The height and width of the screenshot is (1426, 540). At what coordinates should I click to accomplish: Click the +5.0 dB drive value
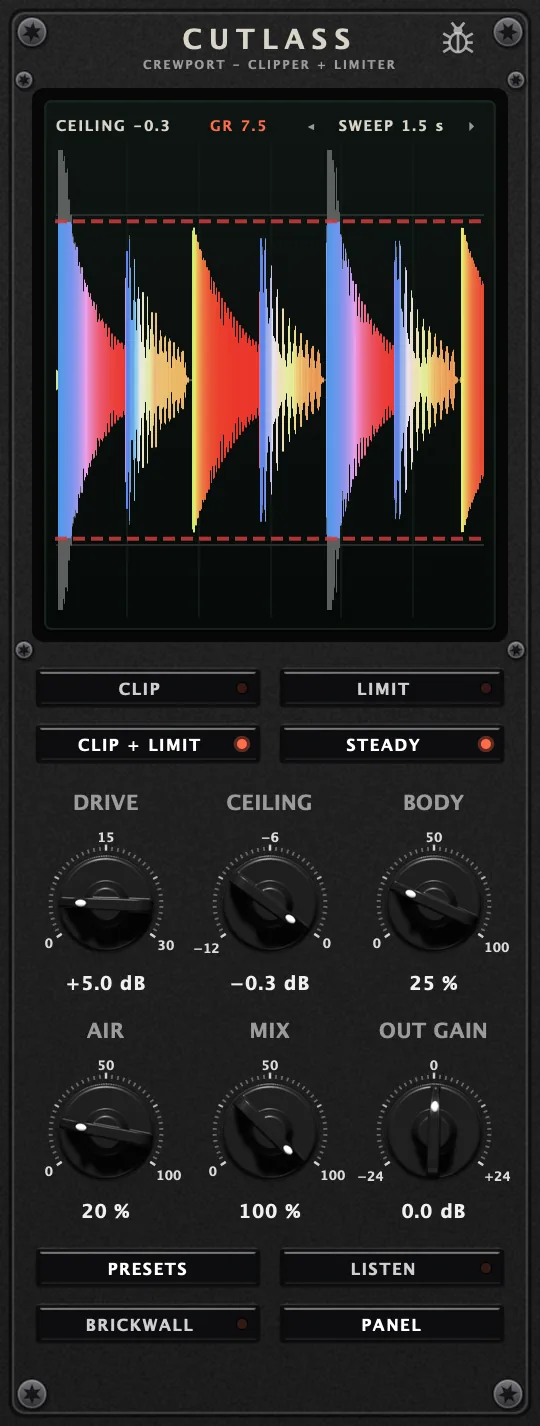[106, 983]
